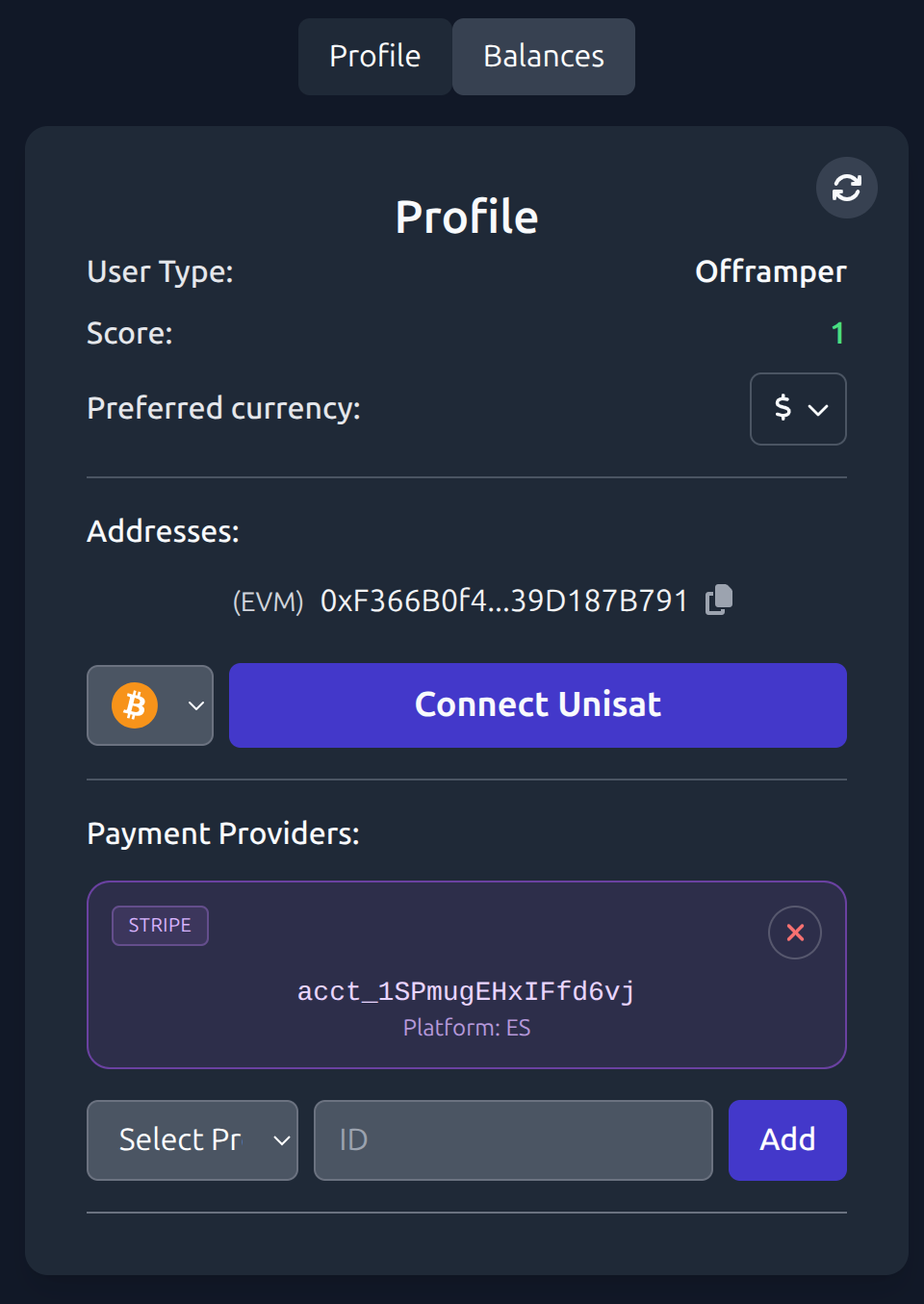Select the Profile tab

point(374,56)
